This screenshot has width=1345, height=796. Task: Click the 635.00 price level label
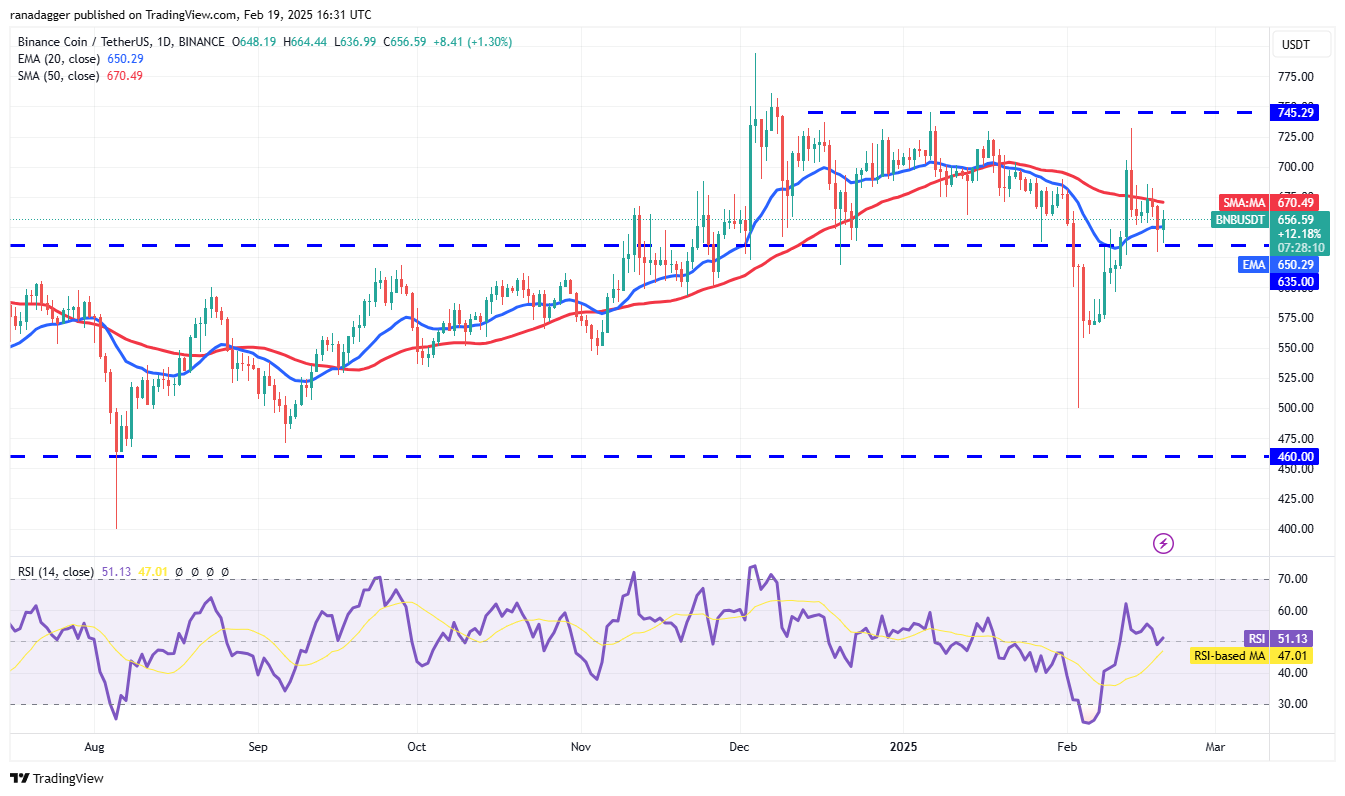[x=1294, y=281]
